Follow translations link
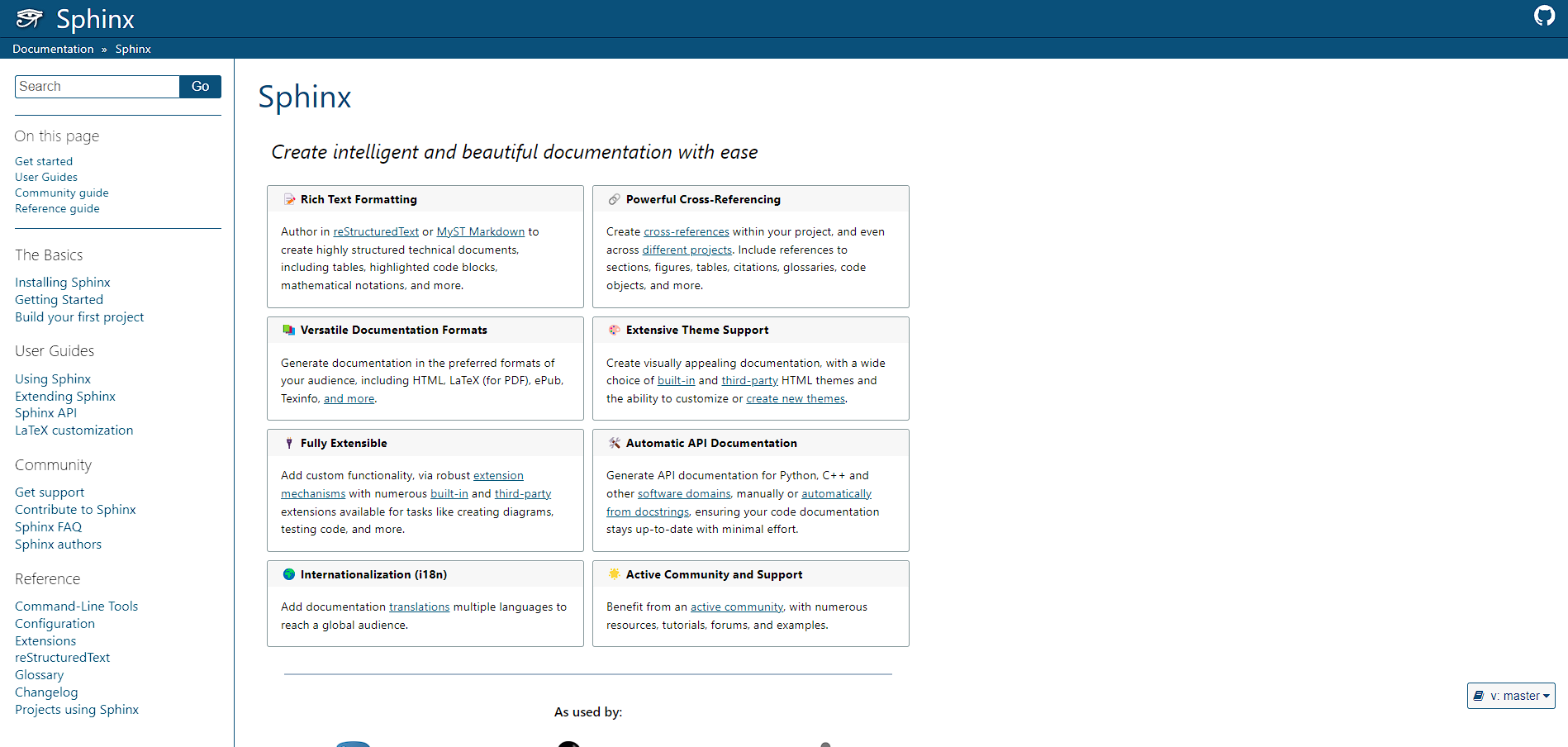Screen dimensions: 1568x747 [x=420, y=607]
